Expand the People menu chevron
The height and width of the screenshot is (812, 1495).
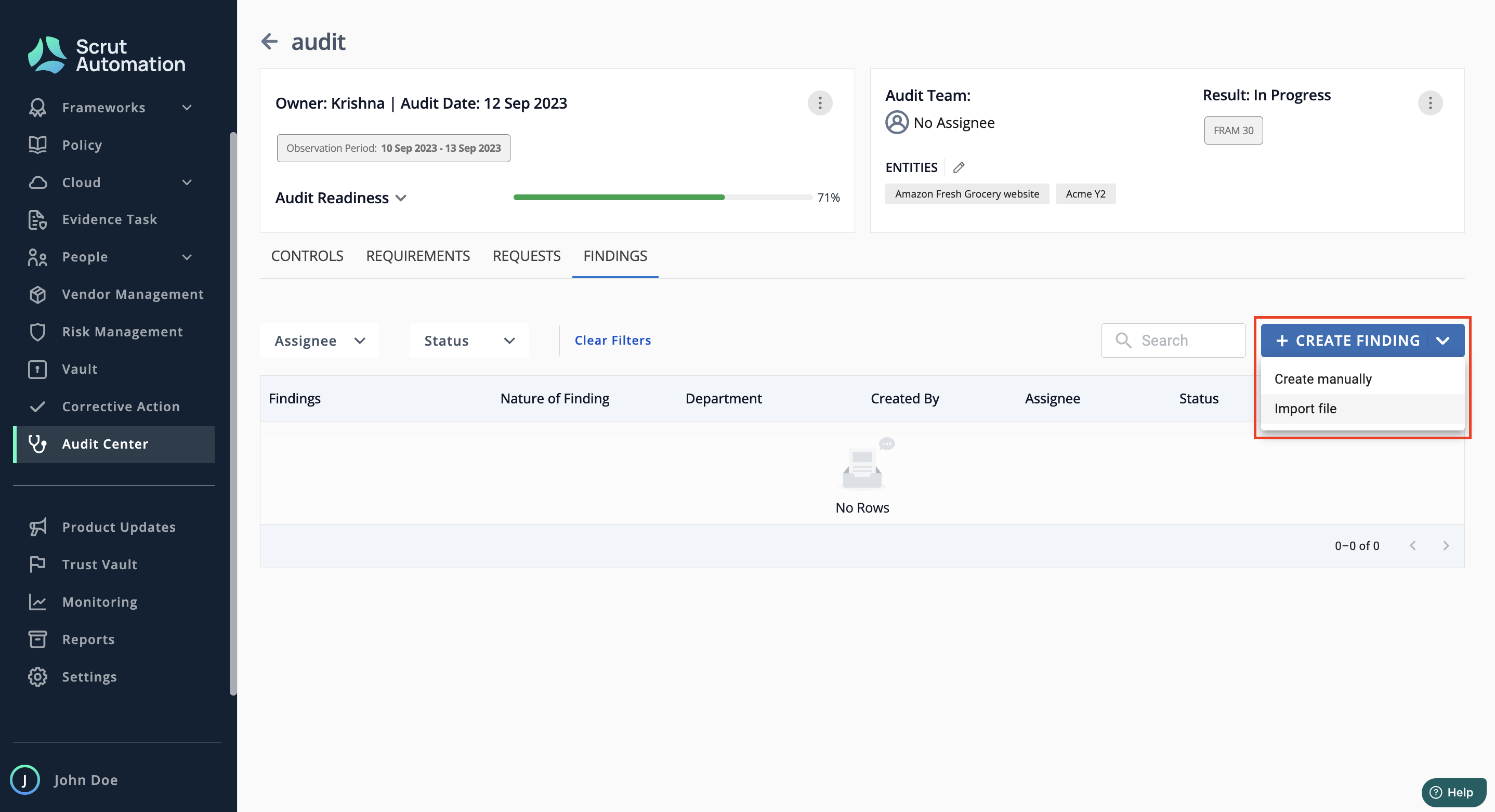pos(187,257)
